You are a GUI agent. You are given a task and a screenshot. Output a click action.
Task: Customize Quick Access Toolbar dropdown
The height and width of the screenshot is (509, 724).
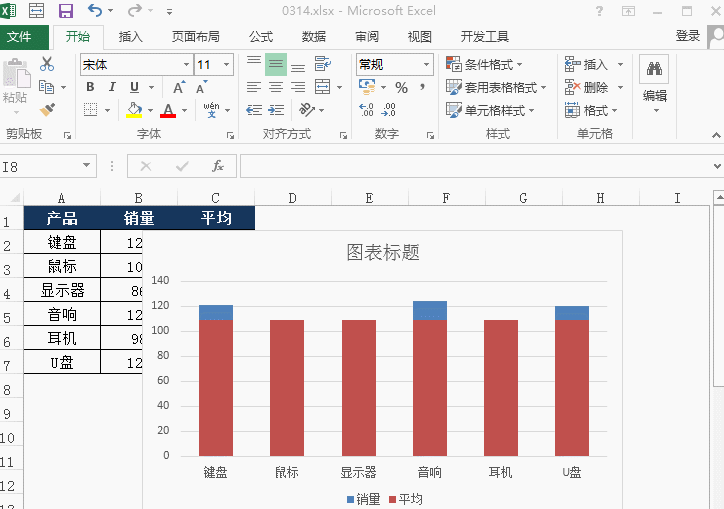(169, 12)
